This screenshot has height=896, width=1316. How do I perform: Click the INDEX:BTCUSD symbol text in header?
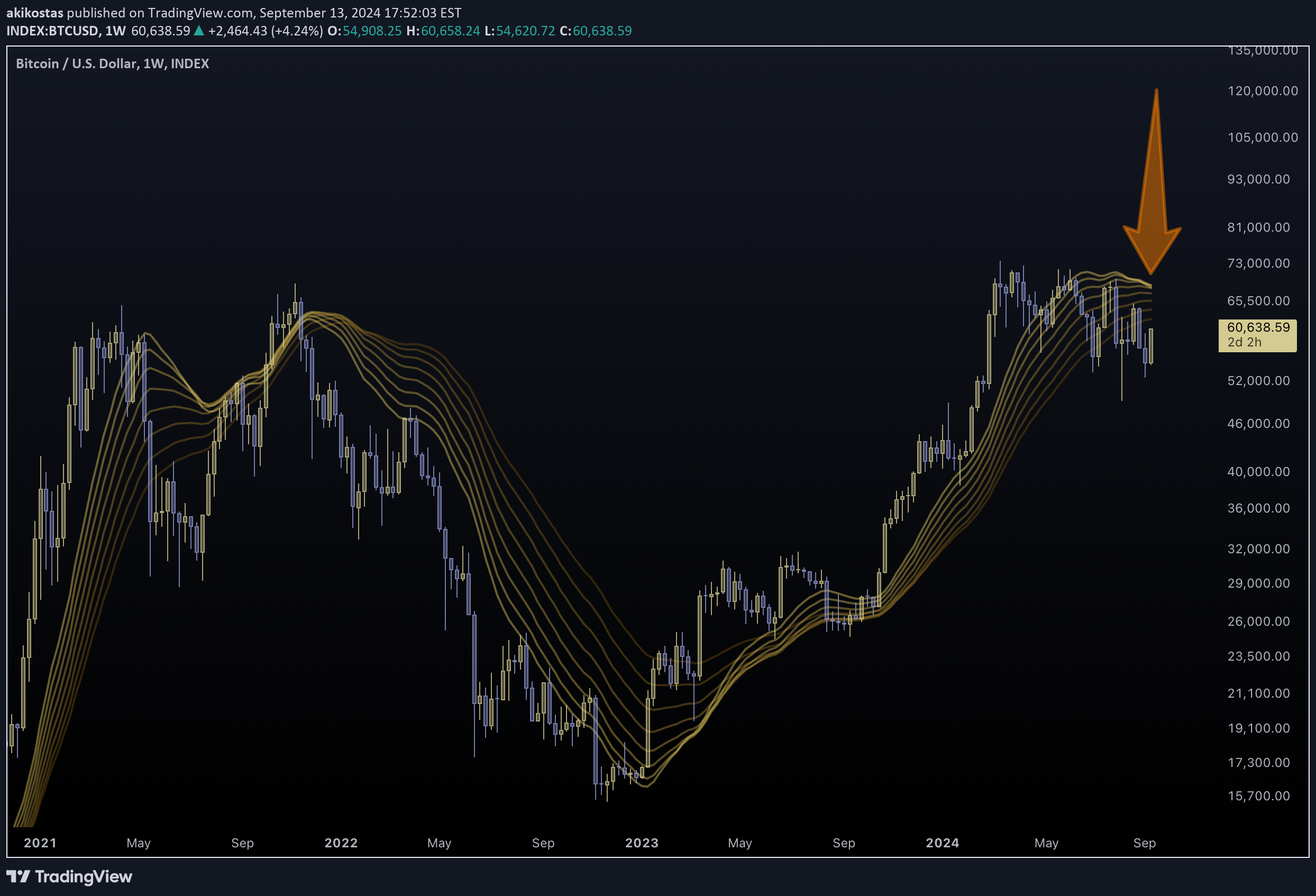[52, 31]
